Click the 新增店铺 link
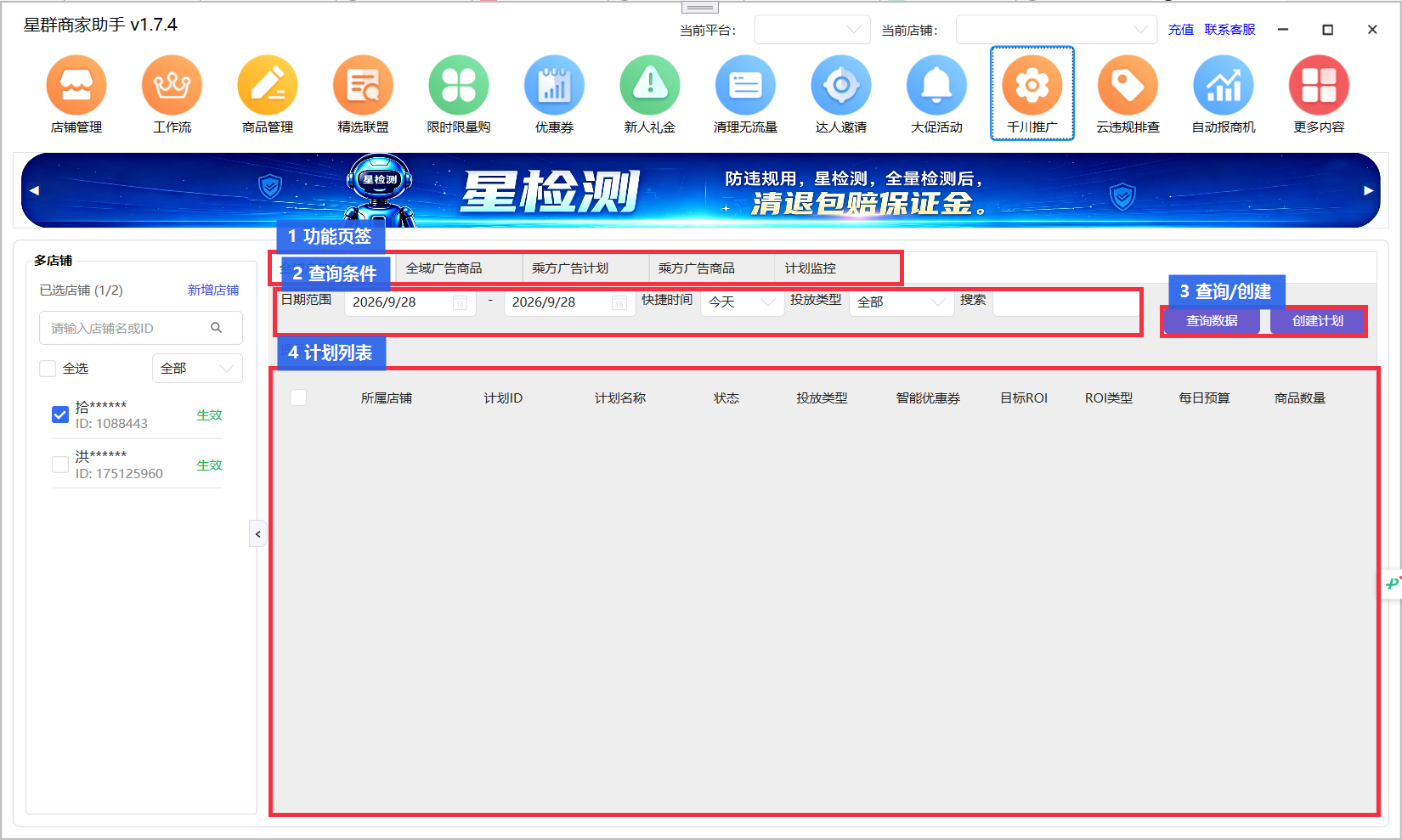 click(213, 290)
